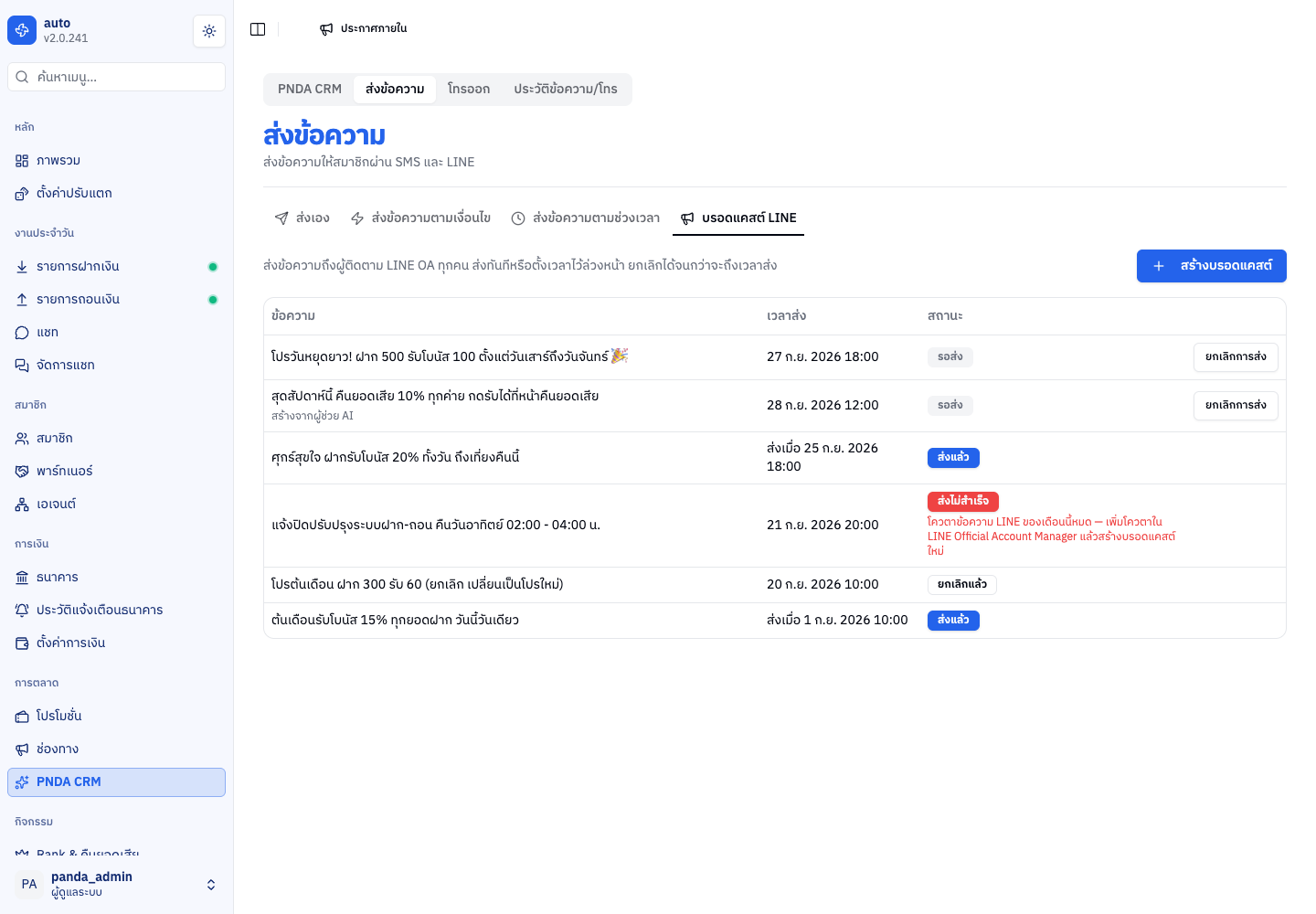Switch to ประวัติข้อความ/โทร tab
1316x914 pixels.
click(x=566, y=90)
